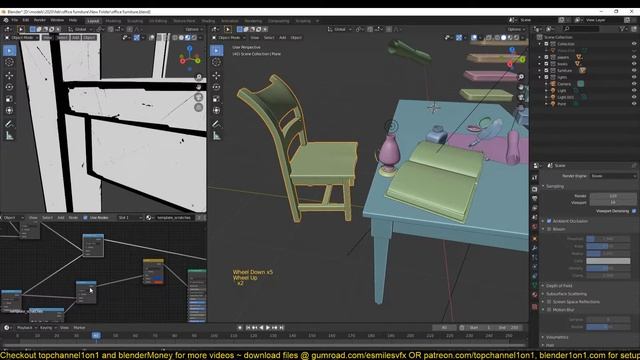640x360 pixels.
Task: Open the Window menu
Action: [x=57, y=20]
